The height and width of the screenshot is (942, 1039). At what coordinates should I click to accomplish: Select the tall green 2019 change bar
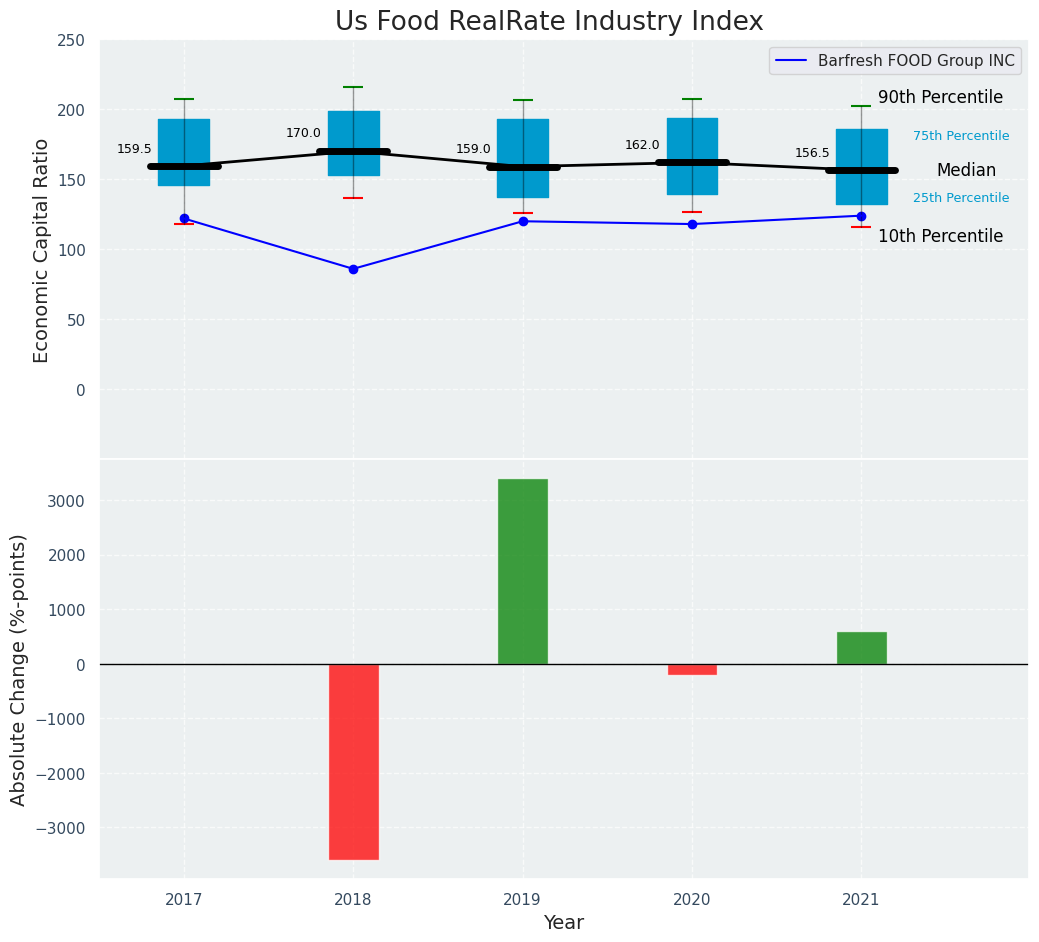point(523,571)
